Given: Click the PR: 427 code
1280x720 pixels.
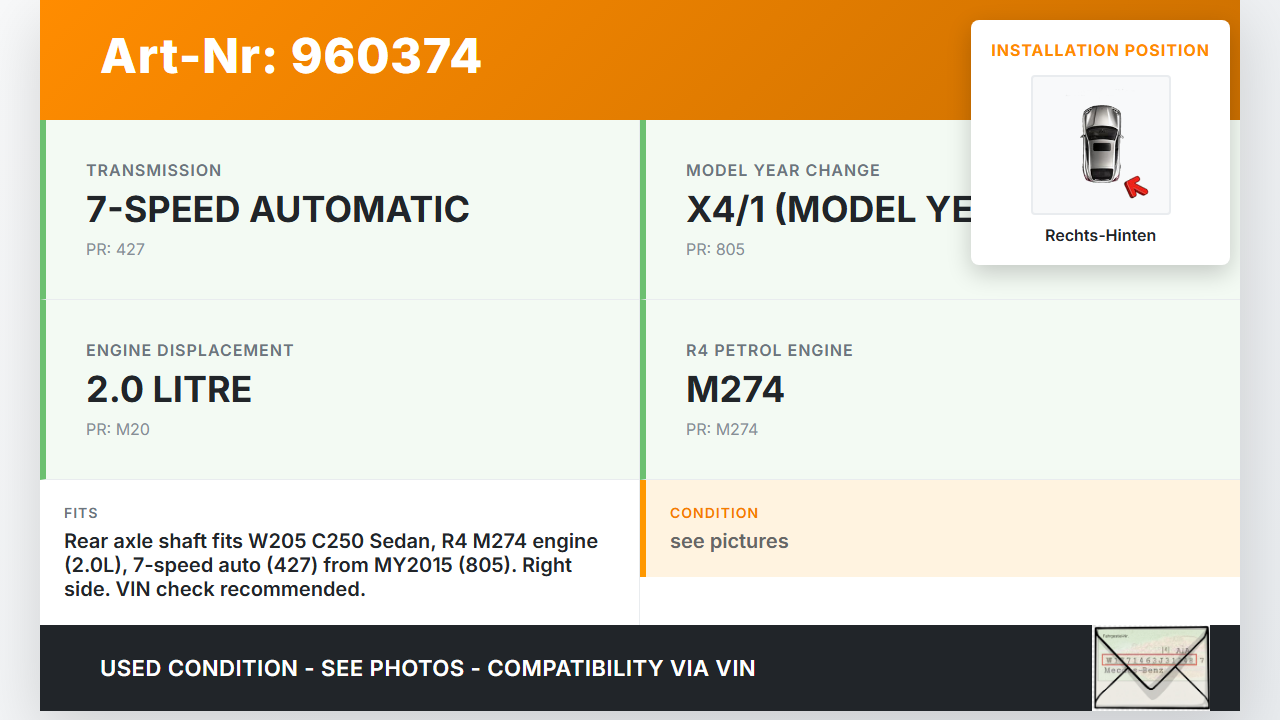Looking at the screenshot, I should 115,249.
